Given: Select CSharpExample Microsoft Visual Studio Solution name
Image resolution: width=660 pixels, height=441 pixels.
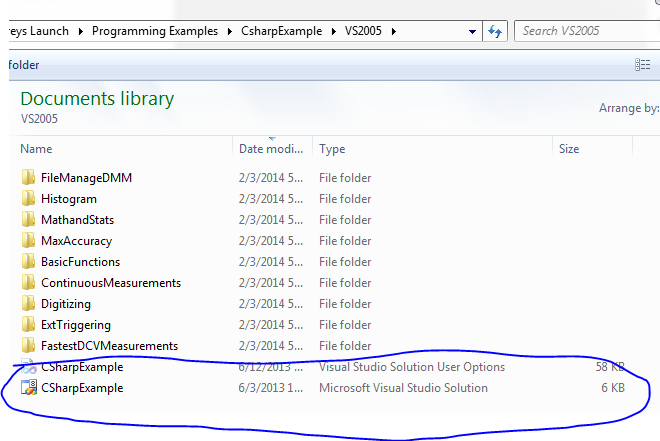Looking at the screenshot, I should pyautogui.click(x=82, y=388).
